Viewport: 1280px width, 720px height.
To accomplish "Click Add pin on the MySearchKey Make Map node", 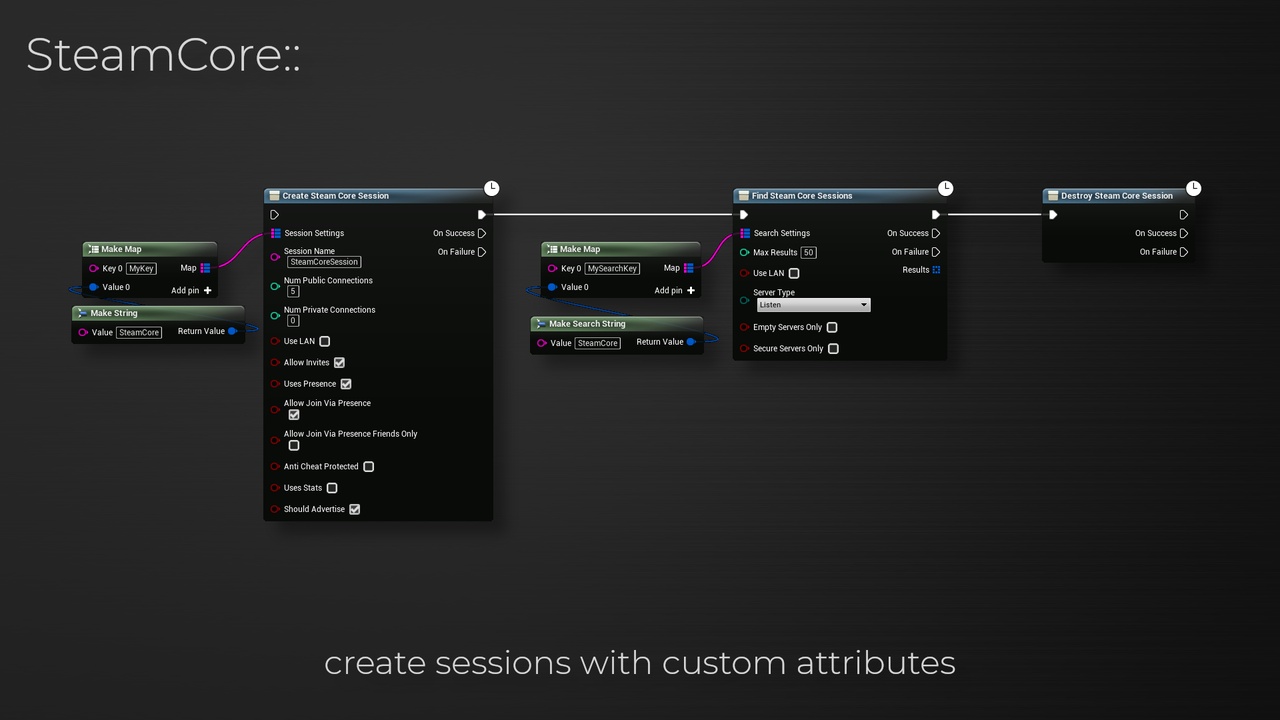I will click(x=675, y=290).
